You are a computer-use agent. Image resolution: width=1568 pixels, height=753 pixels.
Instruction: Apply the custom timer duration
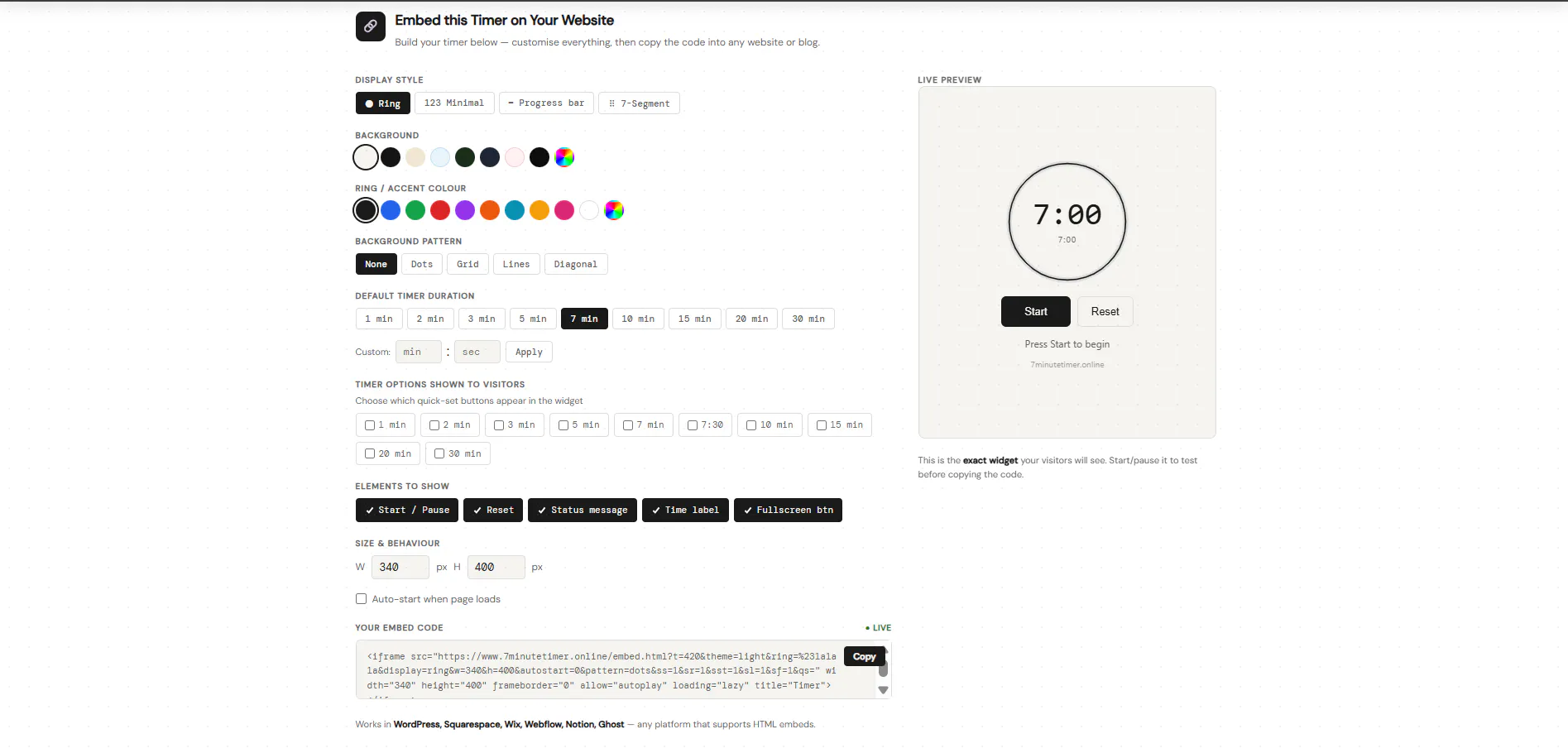point(529,353)
